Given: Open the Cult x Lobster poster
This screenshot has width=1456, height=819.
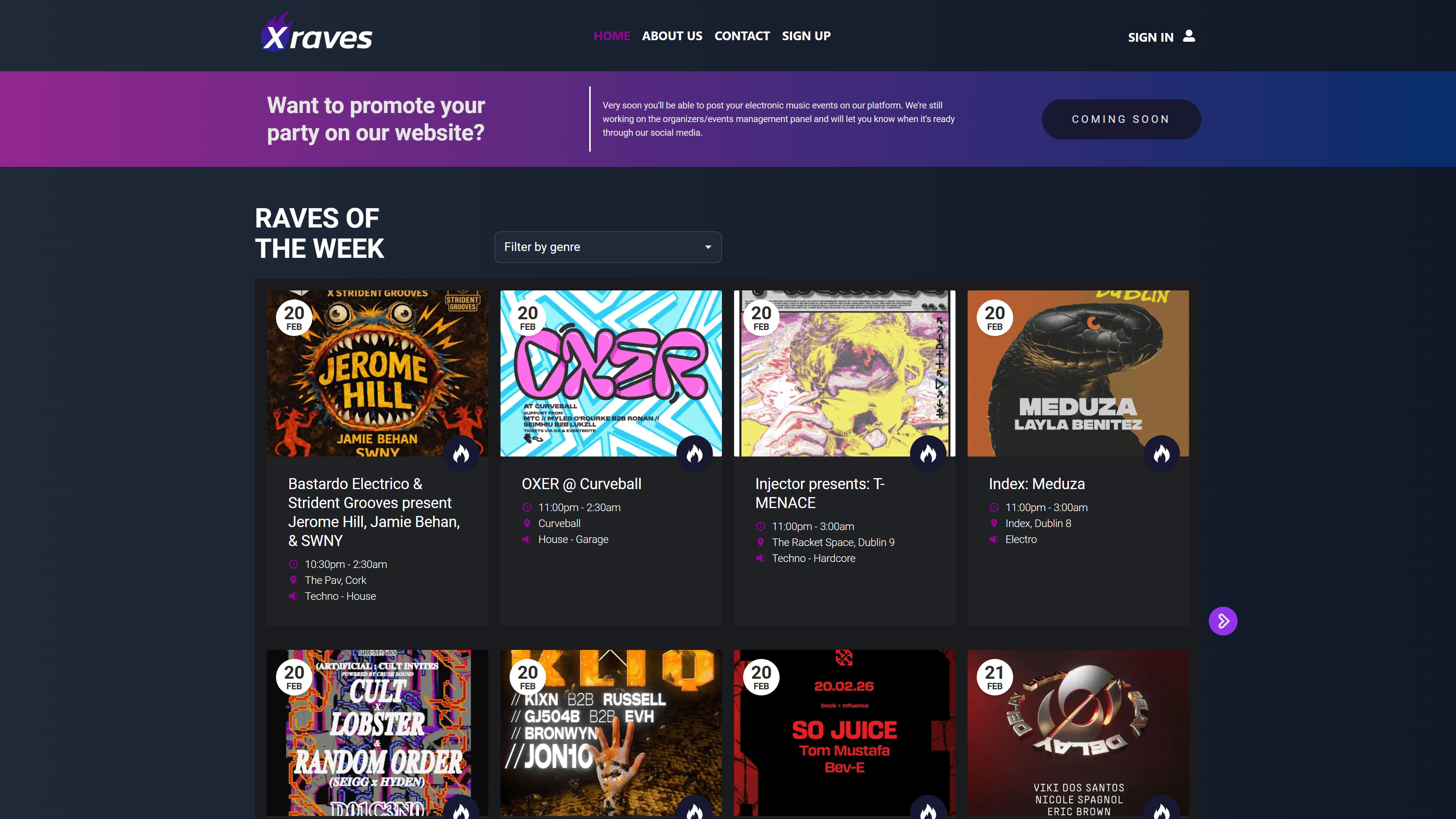Looking at the screenshot, I should tap(378, 733).
